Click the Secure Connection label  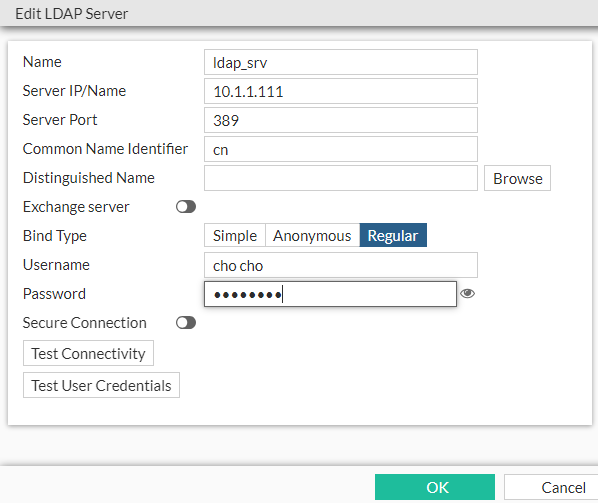(84, 323)
